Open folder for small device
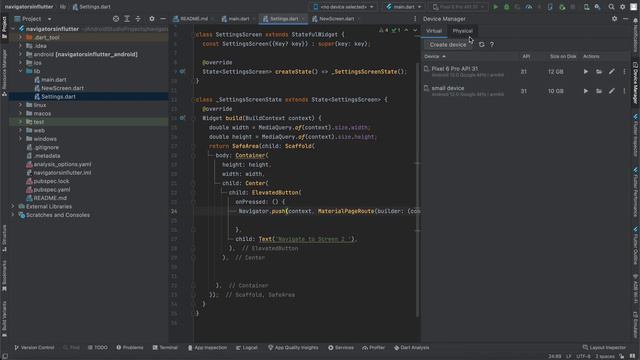Image resolution: width=640 pixels, height=360 pixels. [x=599, y=91]
